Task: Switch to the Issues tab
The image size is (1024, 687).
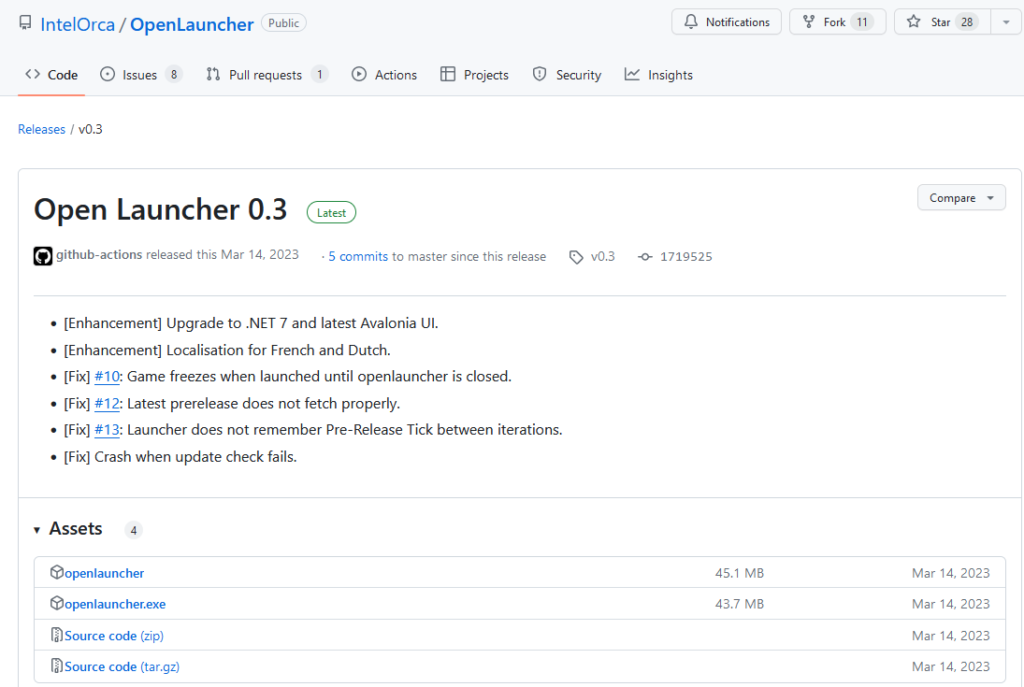Action: 140,75
